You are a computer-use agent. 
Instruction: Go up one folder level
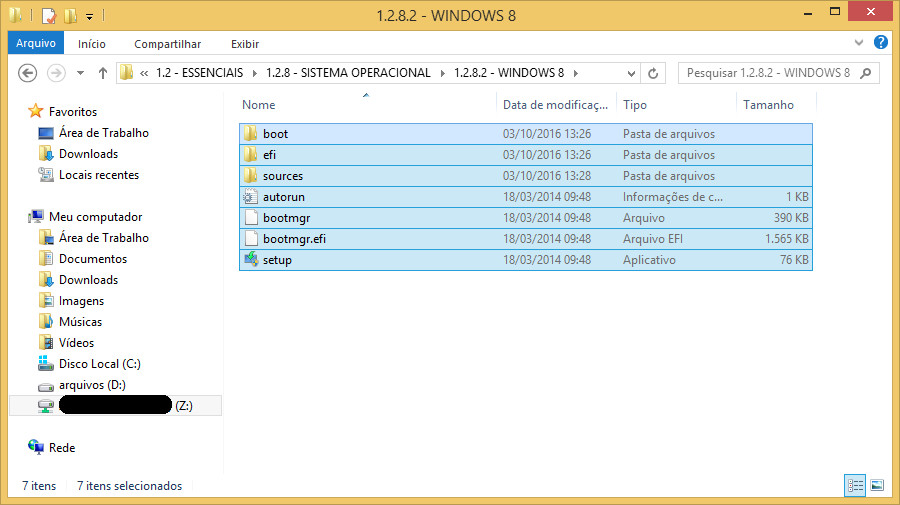tap(103, 73)
